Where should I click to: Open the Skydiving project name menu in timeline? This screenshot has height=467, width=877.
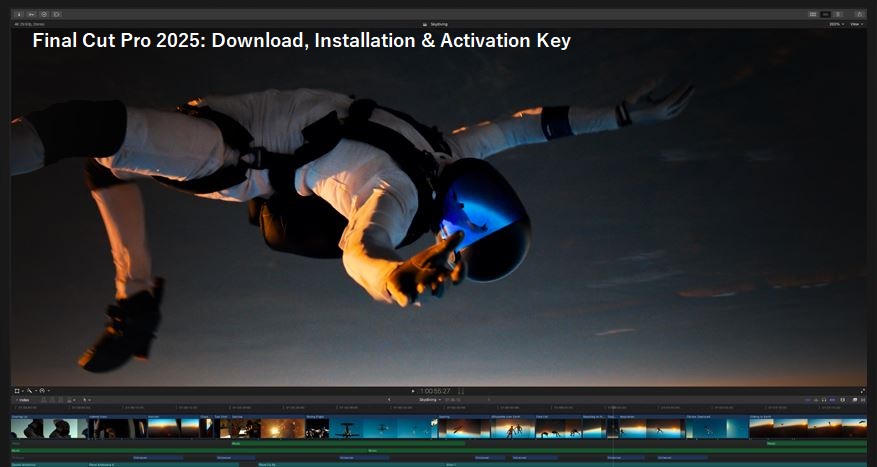(431, 399)
